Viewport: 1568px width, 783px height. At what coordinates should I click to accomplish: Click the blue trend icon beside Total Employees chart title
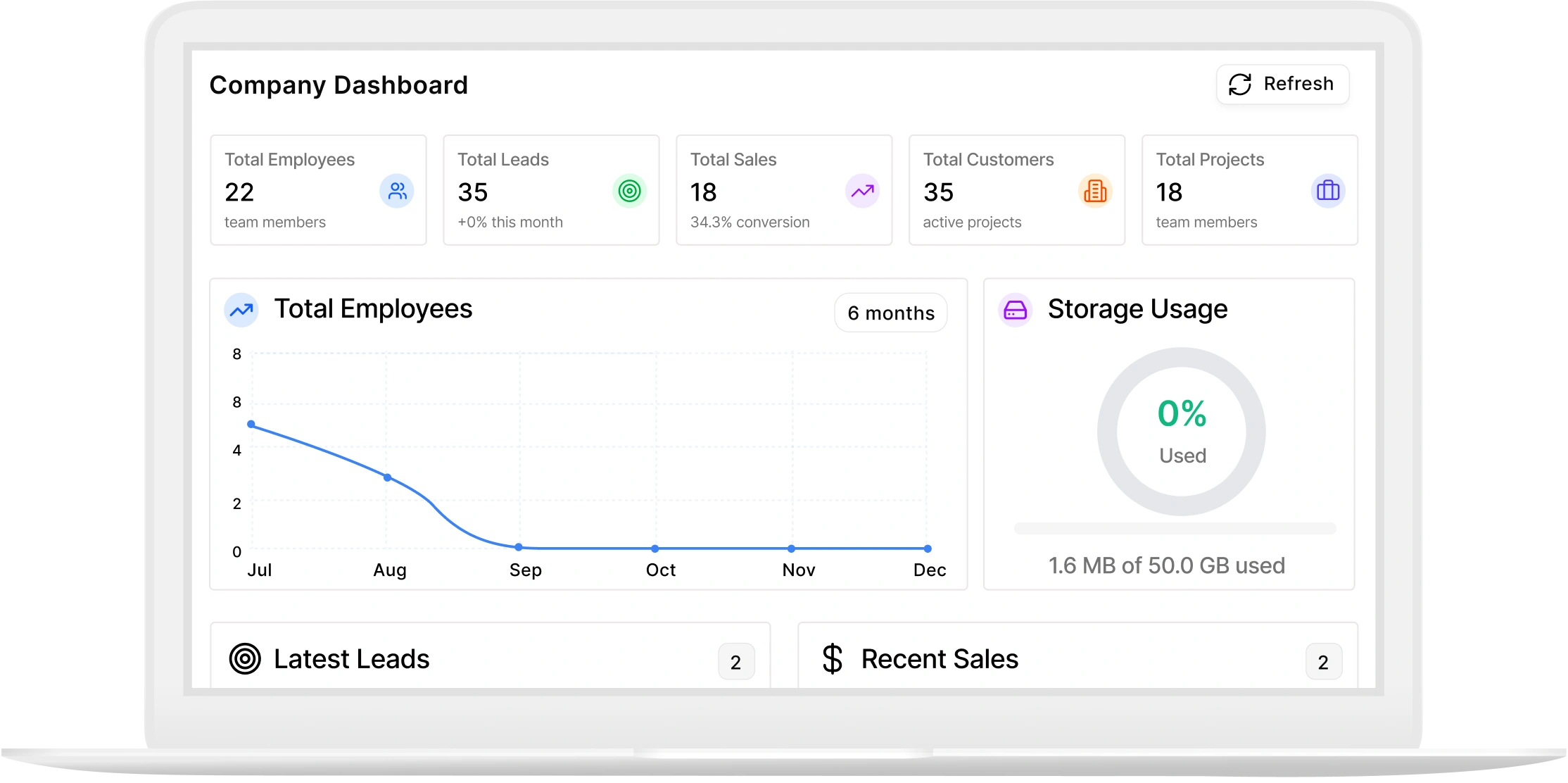pos(241,310)
